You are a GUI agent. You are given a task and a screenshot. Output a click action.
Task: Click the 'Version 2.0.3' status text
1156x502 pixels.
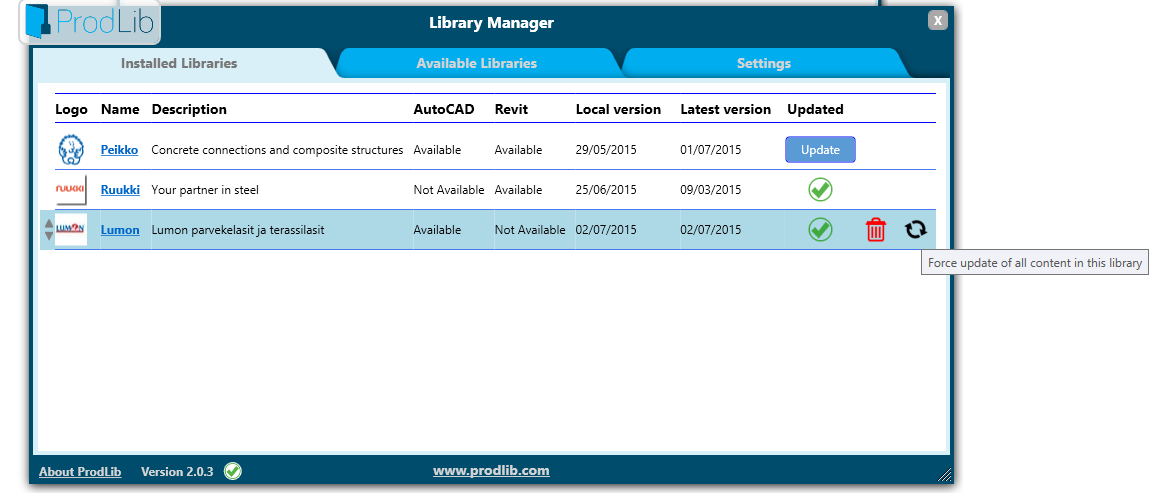coord(177,472)
